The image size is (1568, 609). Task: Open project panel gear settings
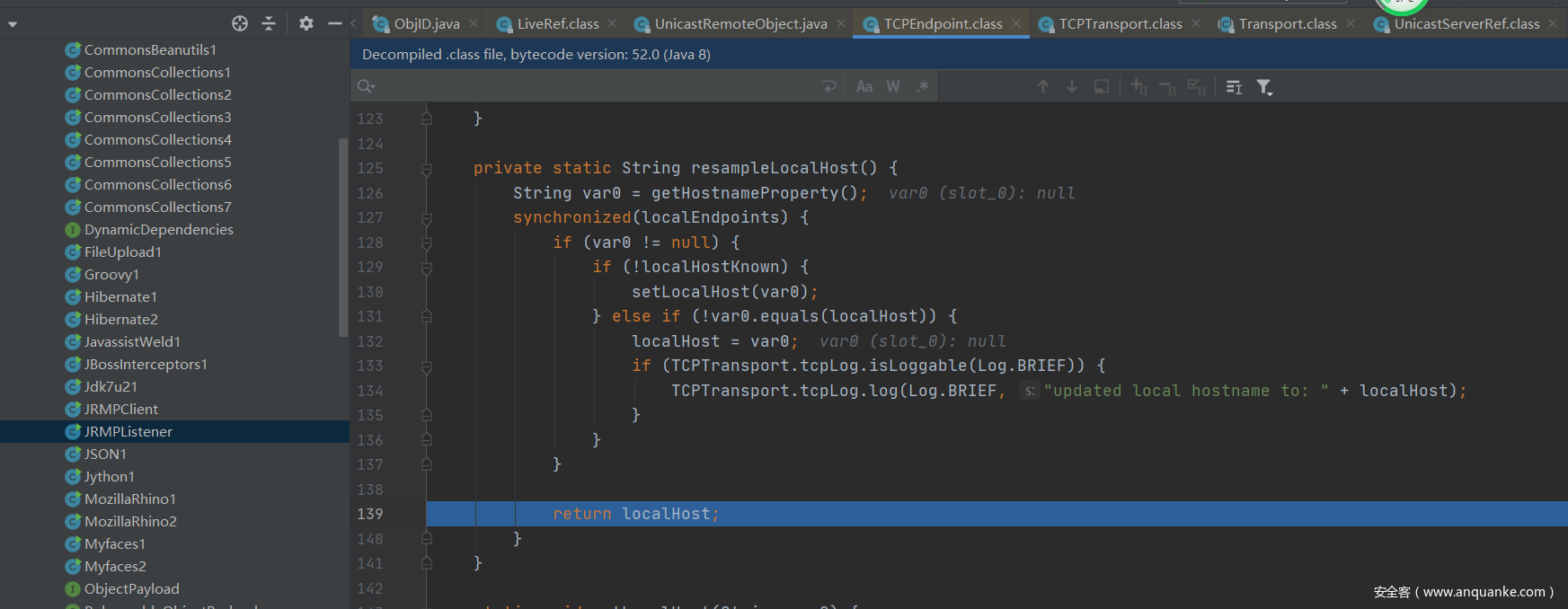(306, 23)
